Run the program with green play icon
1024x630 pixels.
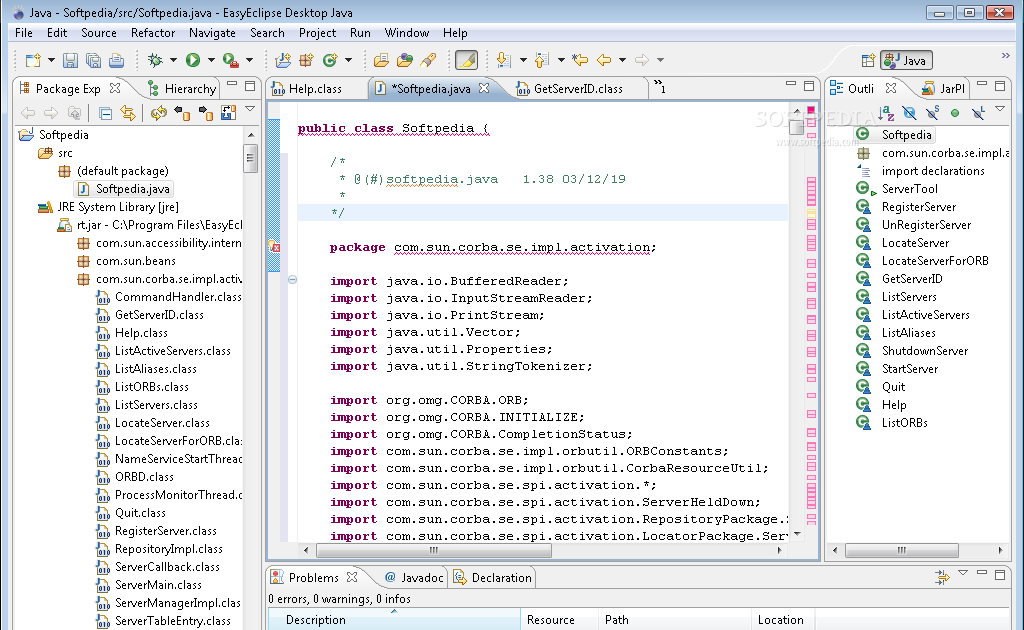click(193, 60)
